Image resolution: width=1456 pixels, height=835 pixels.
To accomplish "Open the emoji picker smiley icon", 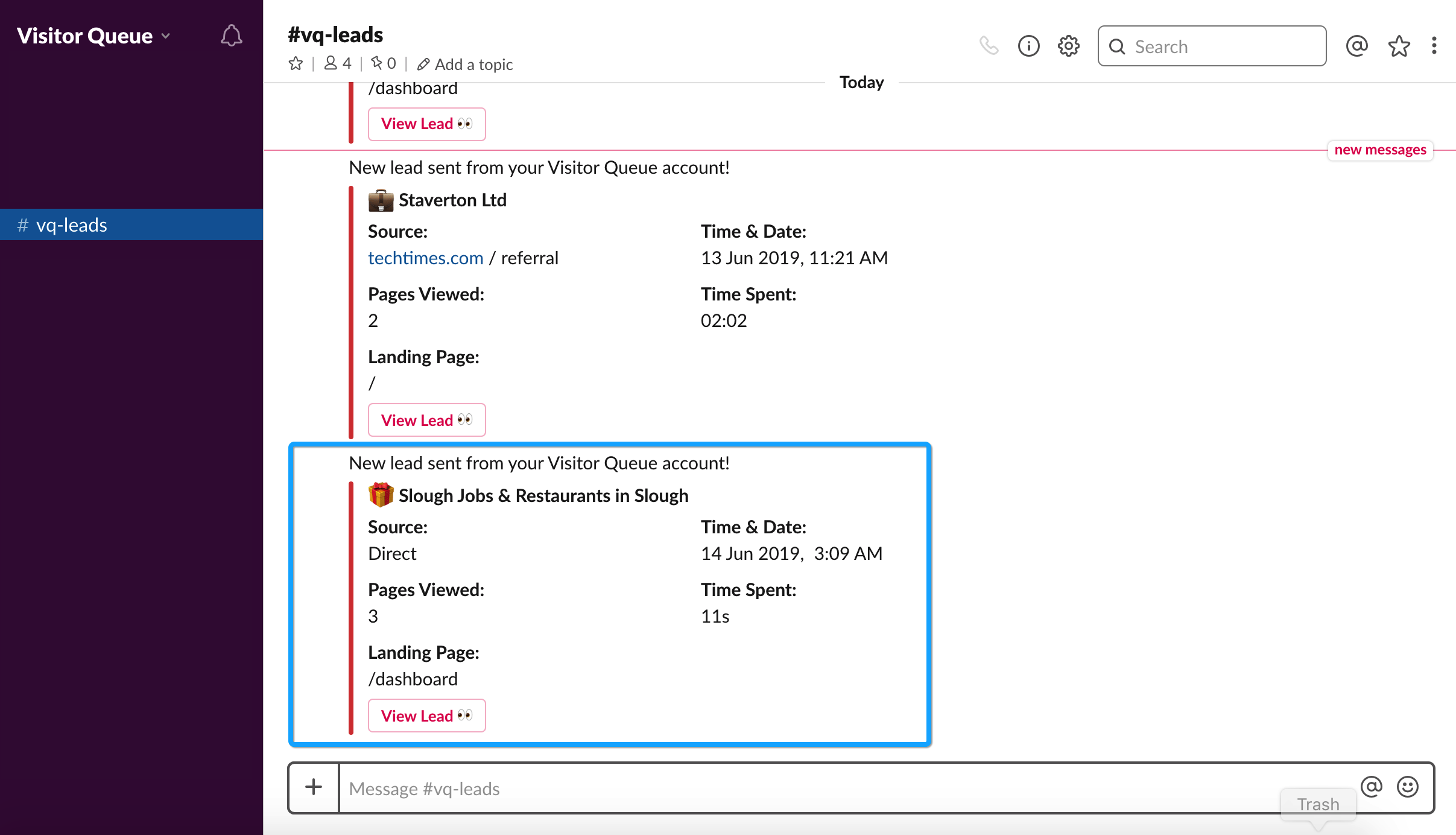I will (x=1408, y=787).
